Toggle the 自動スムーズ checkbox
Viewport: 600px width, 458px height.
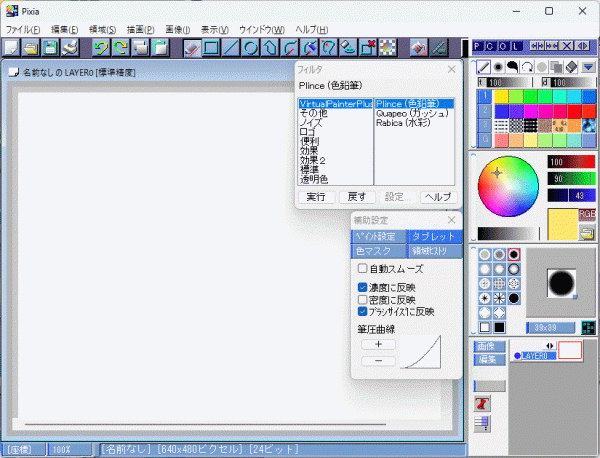click(x=362, y=269)
